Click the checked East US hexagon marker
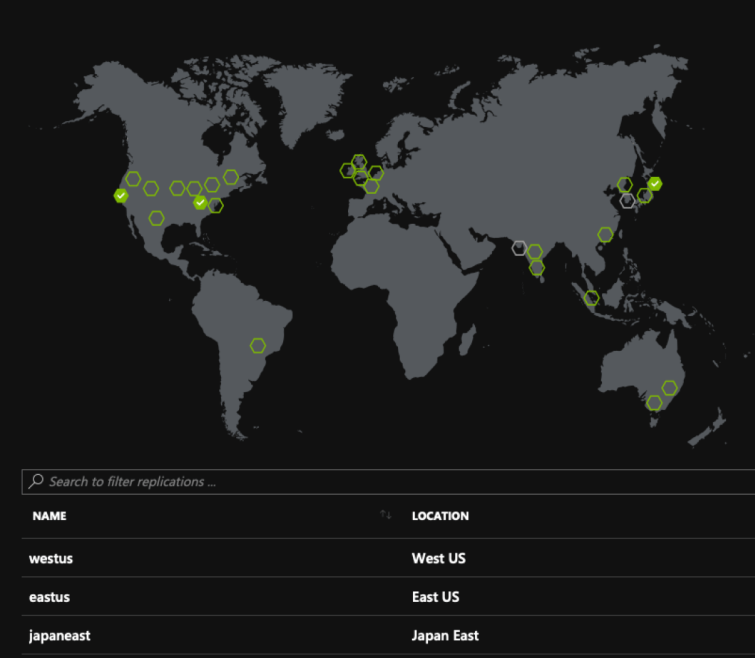This screenshot has width=755, height=658. click(200, 203)
